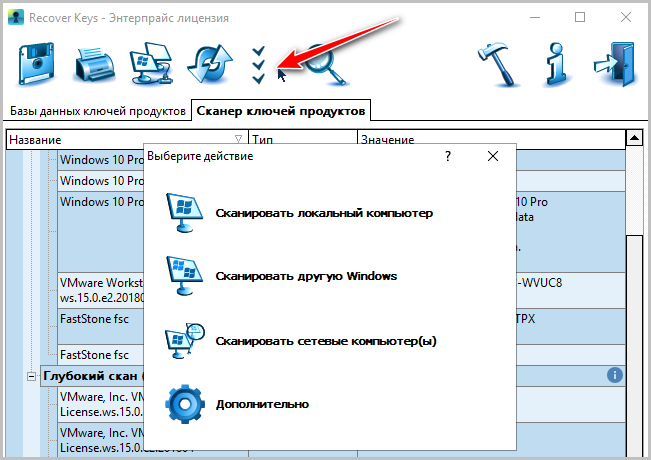Viewport: 651px width, 460px height.
Task: Select the first Windows 10 Pro row
Action: 101,160
